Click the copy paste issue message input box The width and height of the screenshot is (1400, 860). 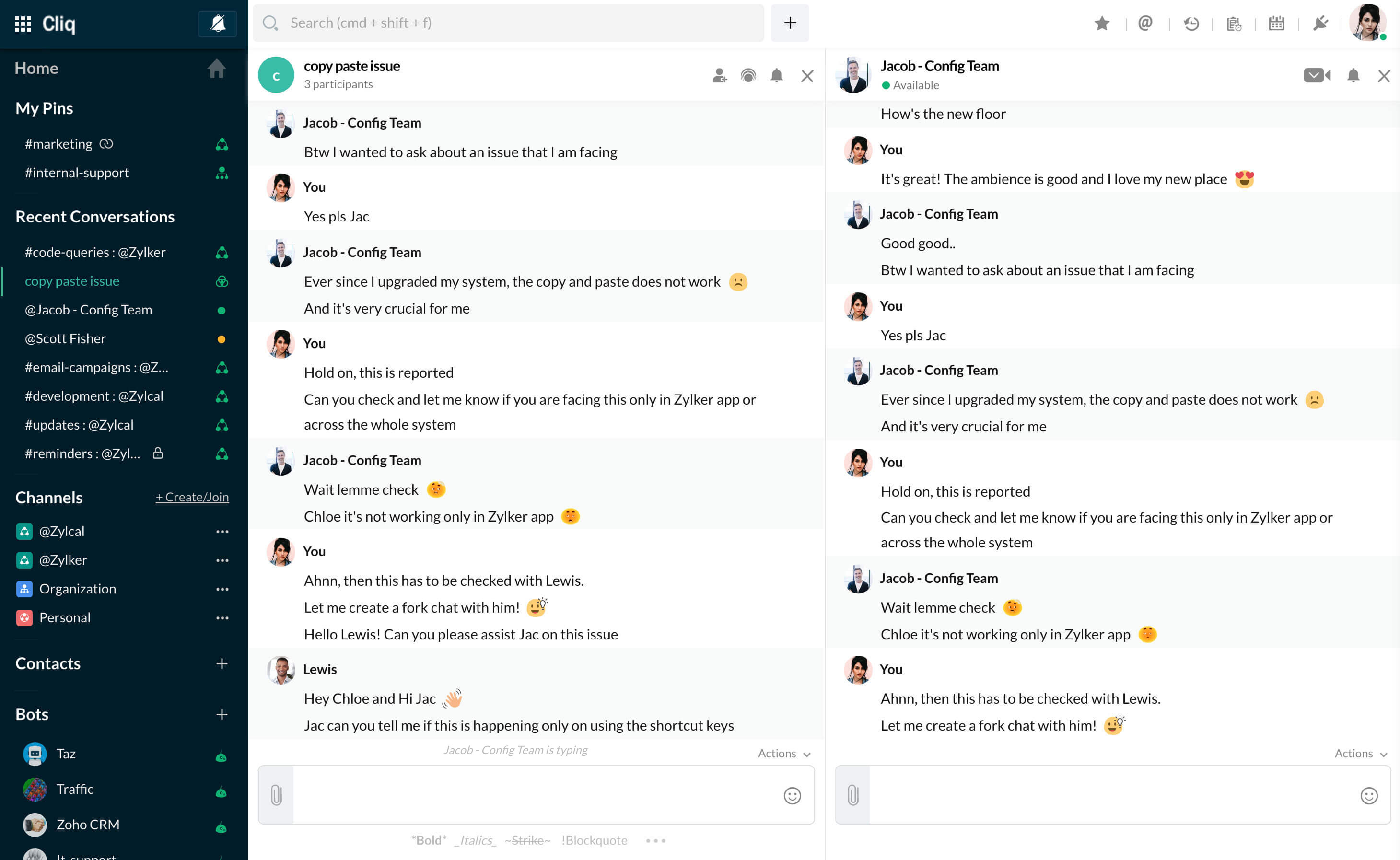pos(536,795)
